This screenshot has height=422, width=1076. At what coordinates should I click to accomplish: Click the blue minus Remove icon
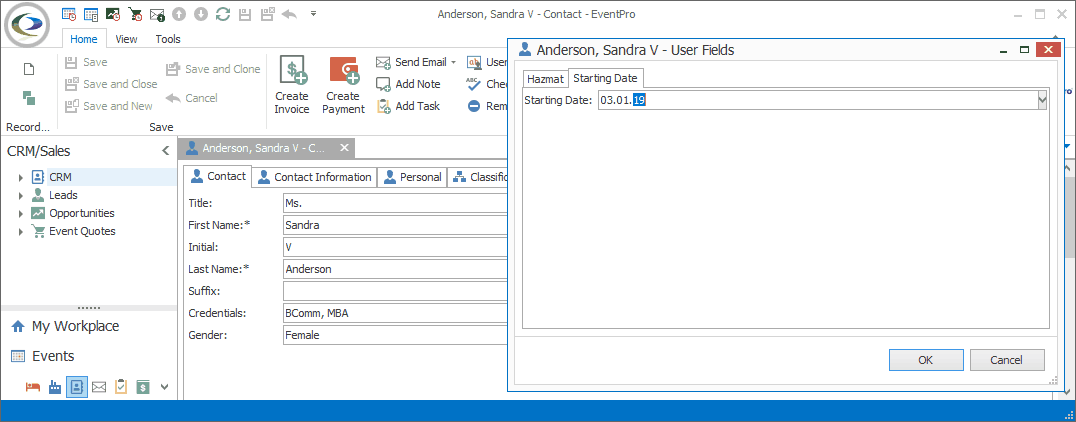473,106
